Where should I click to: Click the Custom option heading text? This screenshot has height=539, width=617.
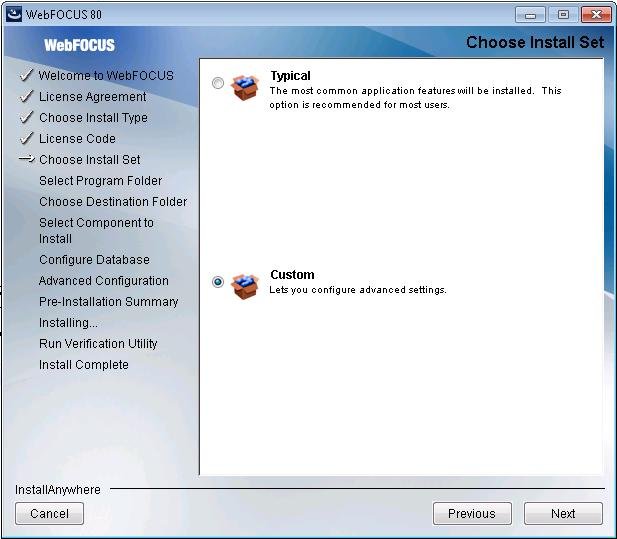point(292,274)
